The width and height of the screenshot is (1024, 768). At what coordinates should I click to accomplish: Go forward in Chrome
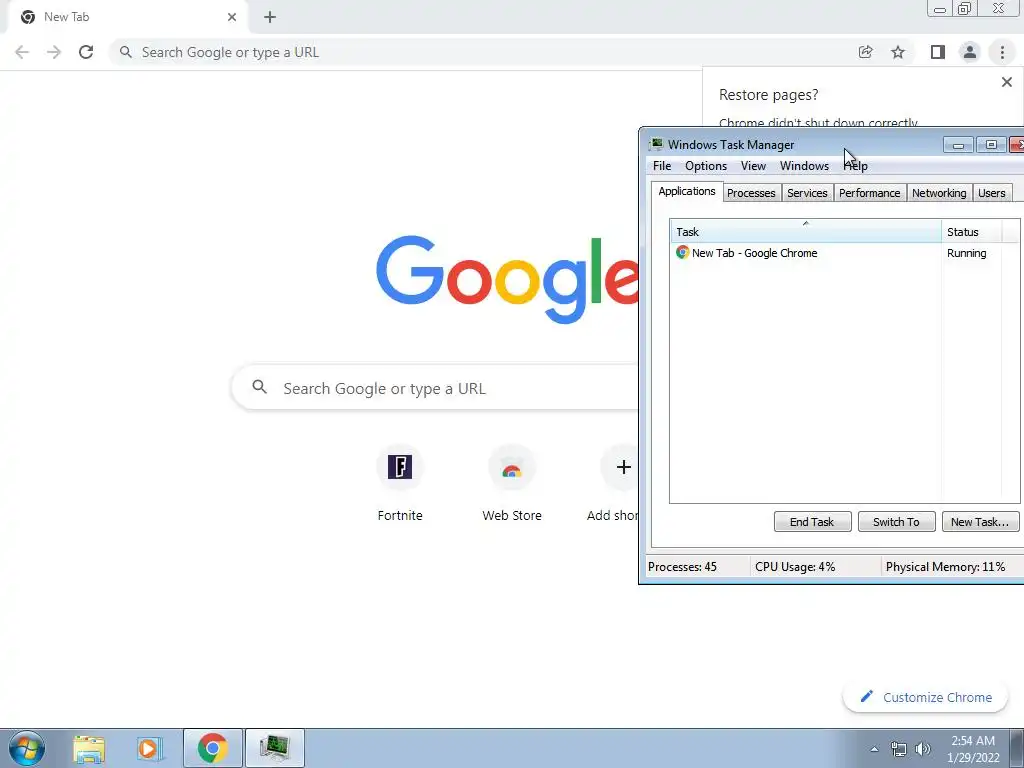pyautogui.click(x=54, y=52)
